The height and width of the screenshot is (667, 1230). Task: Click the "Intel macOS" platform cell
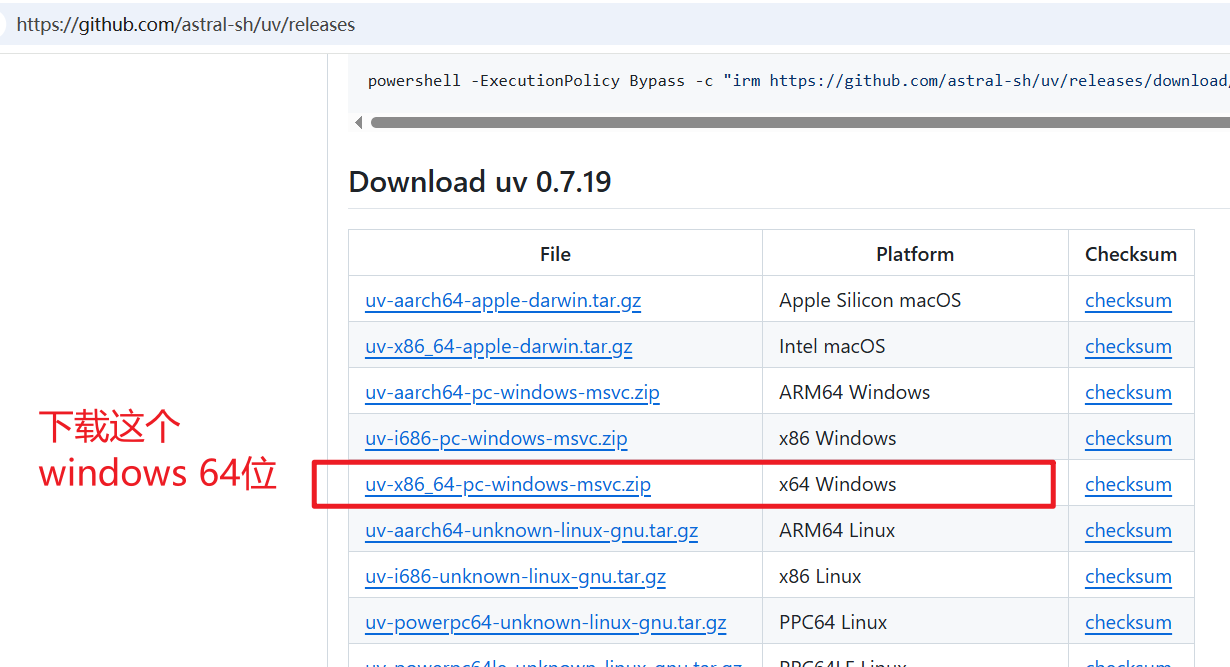[915, 347]
